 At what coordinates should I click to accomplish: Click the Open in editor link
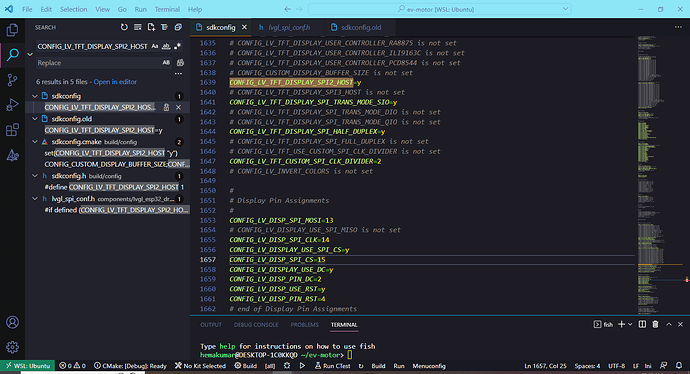click(115, 82)
